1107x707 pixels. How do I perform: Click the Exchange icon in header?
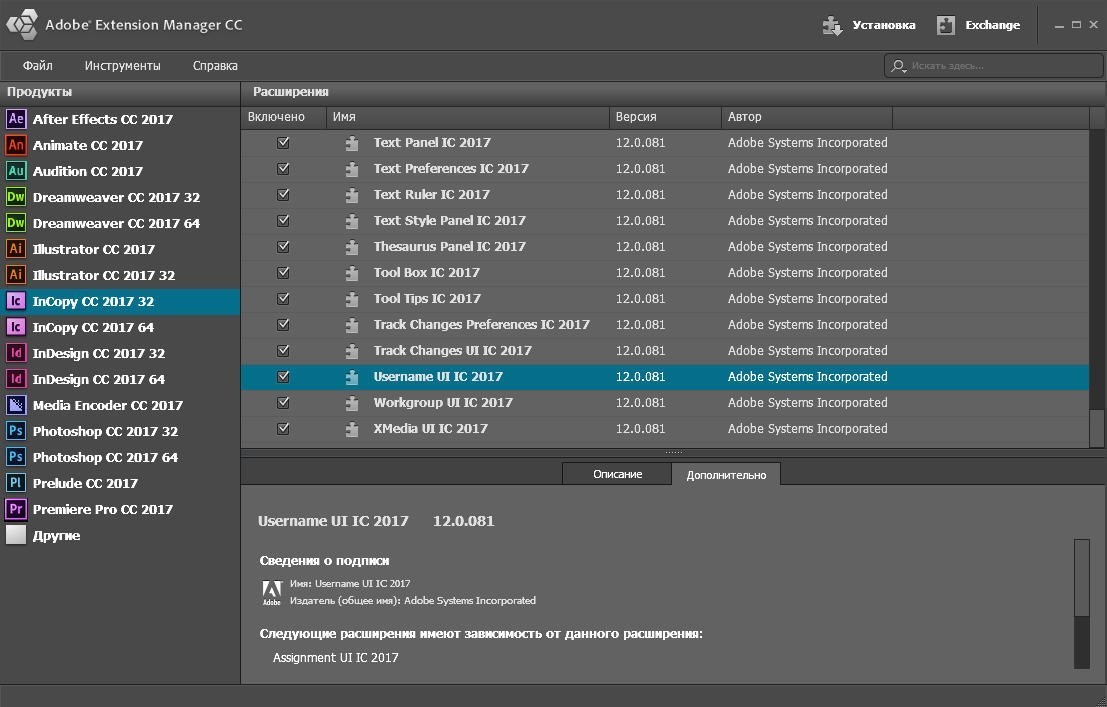pos(945,25)
